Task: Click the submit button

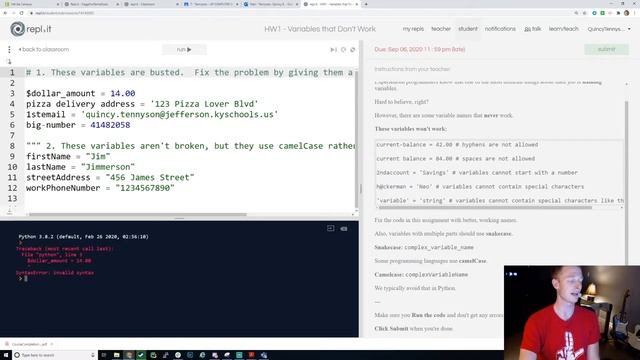Action: pos(606,49)
